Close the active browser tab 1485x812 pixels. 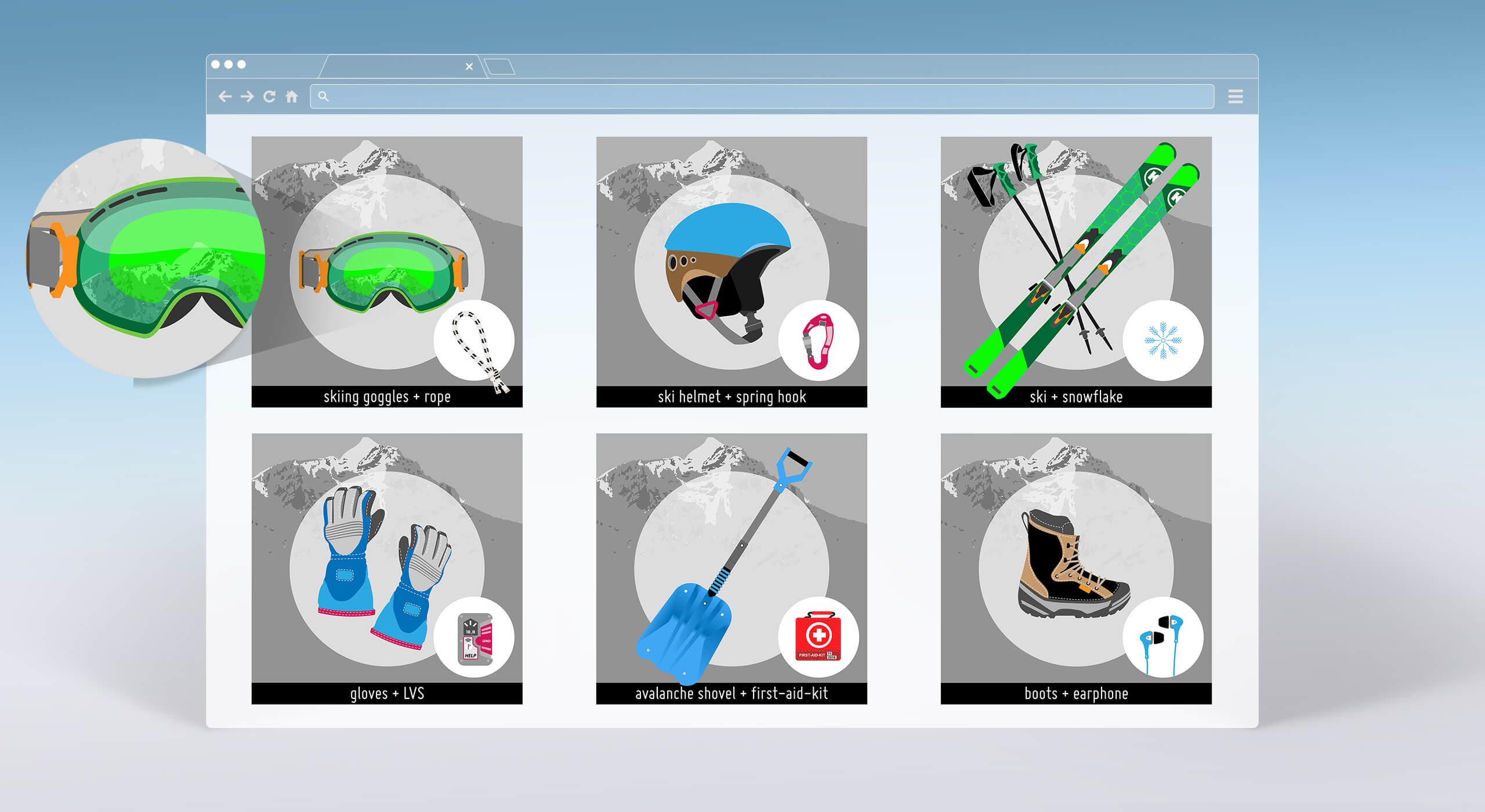[469, 67]
